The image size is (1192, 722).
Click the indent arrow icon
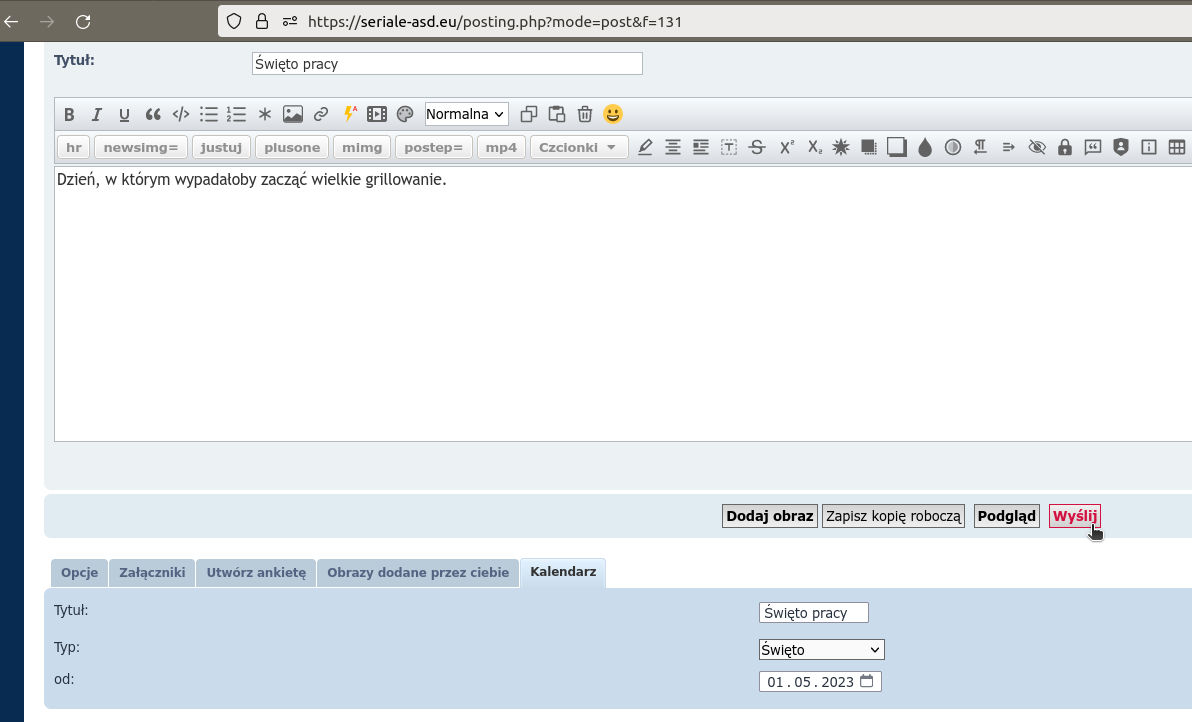(x=1009, y=147)
